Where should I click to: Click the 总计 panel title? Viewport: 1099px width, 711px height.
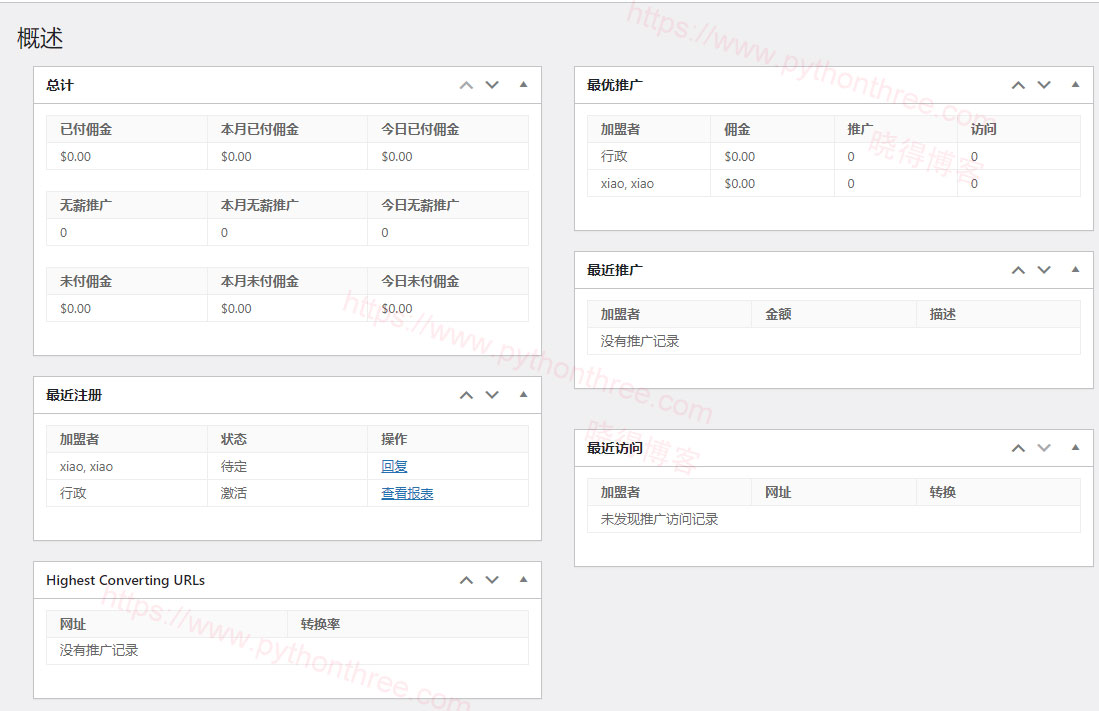60,85
